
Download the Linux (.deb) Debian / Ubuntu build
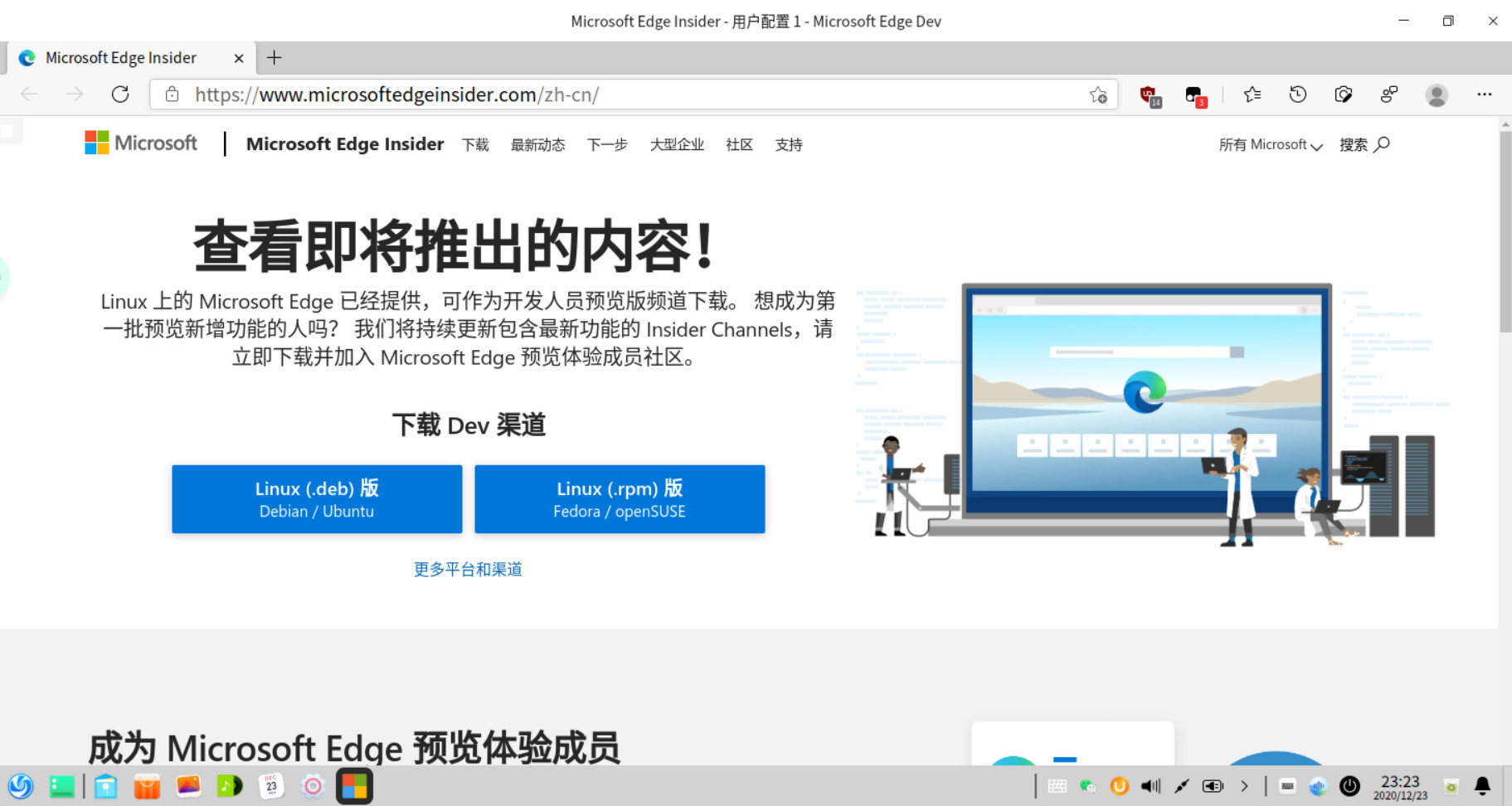click(317, 498)
